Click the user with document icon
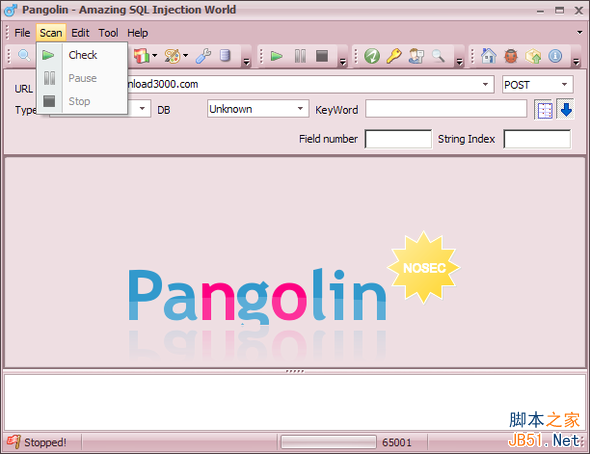The width and height of the screenshot is (590, 454). click(x=416, y=56)
